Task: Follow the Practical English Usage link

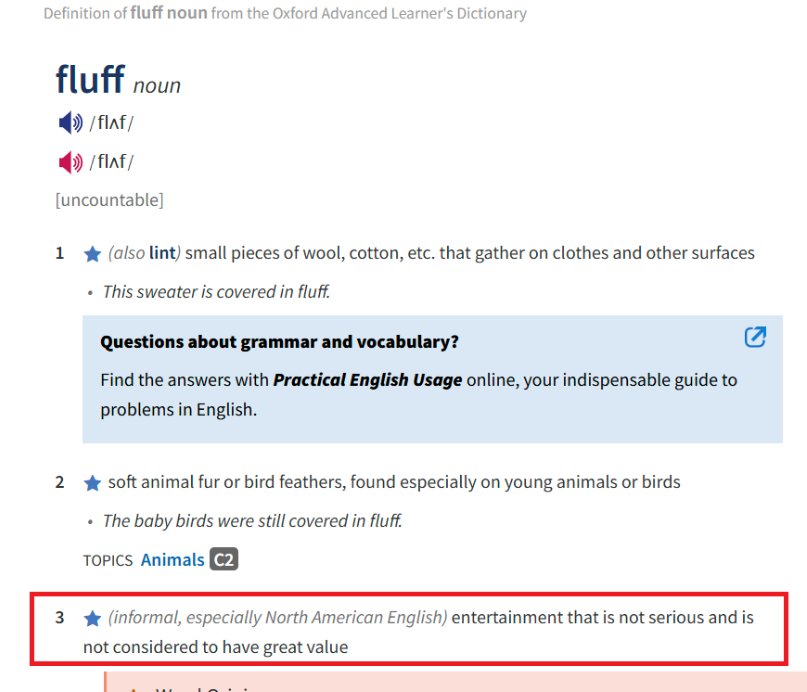Action: (367, 380)
